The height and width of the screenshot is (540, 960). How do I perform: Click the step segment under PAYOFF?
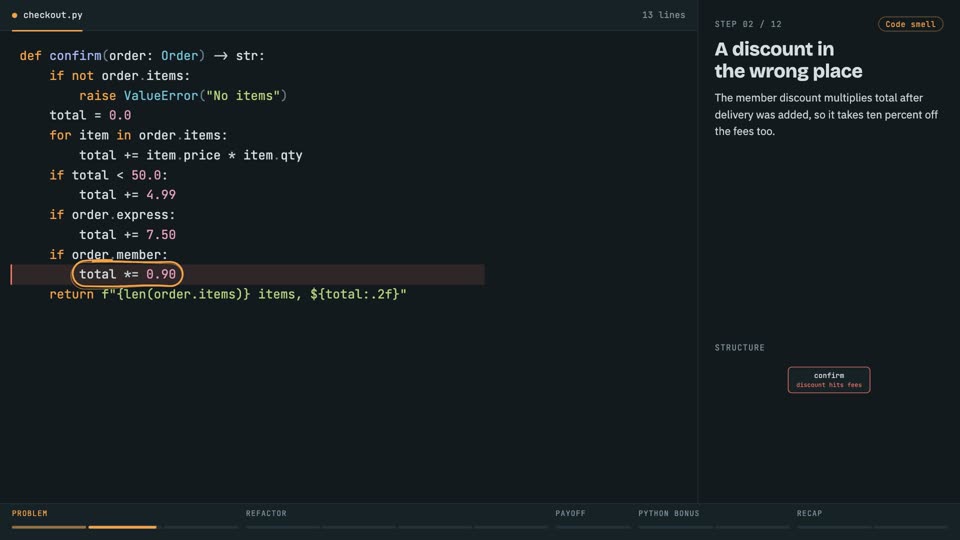(x=593, y=527)
